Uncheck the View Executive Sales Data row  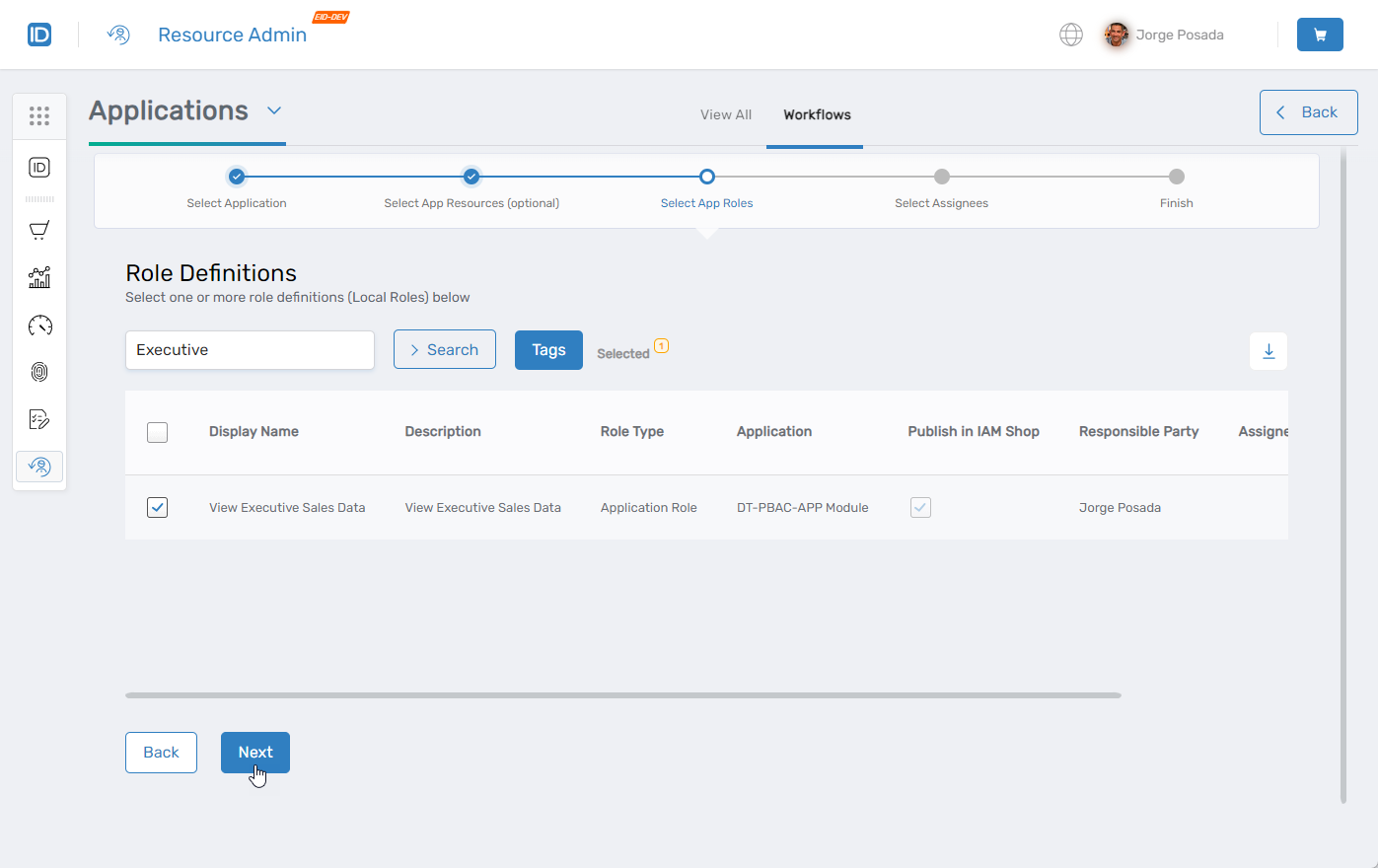coord(157,508)
